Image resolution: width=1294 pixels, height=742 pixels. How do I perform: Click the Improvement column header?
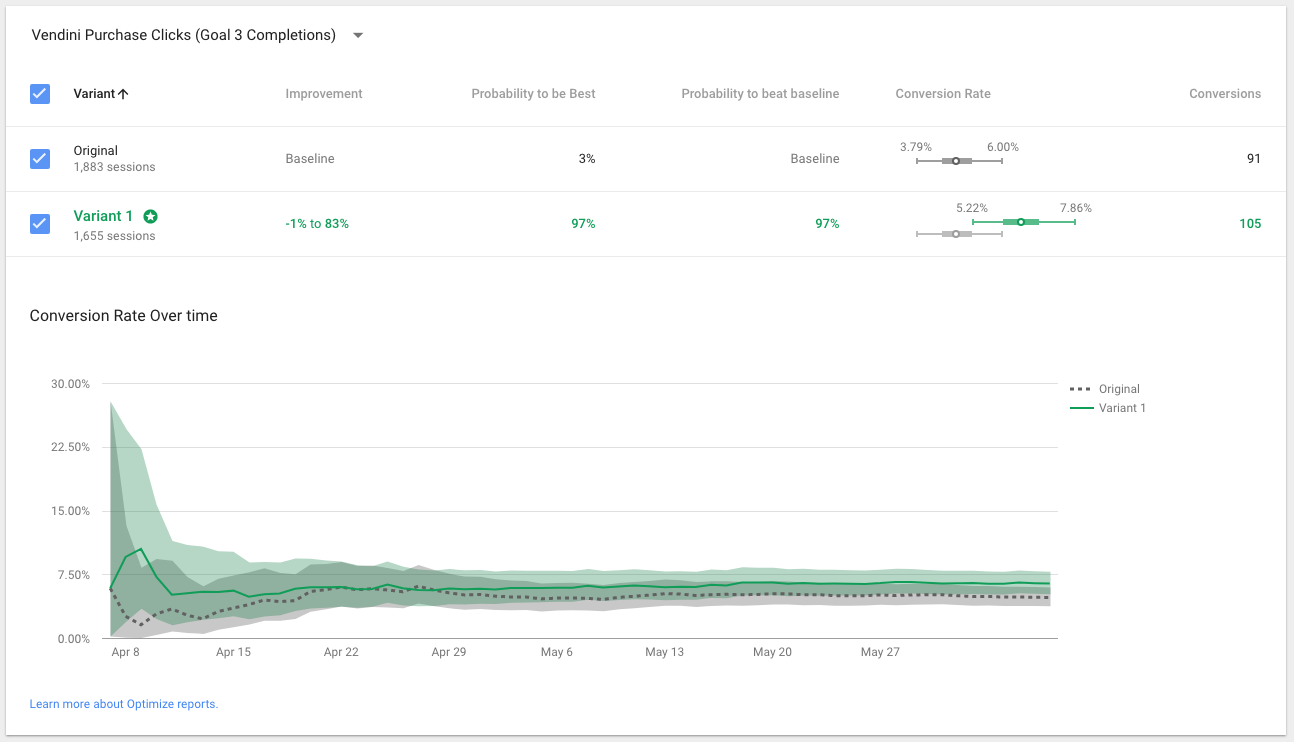[x=324, y=94]
